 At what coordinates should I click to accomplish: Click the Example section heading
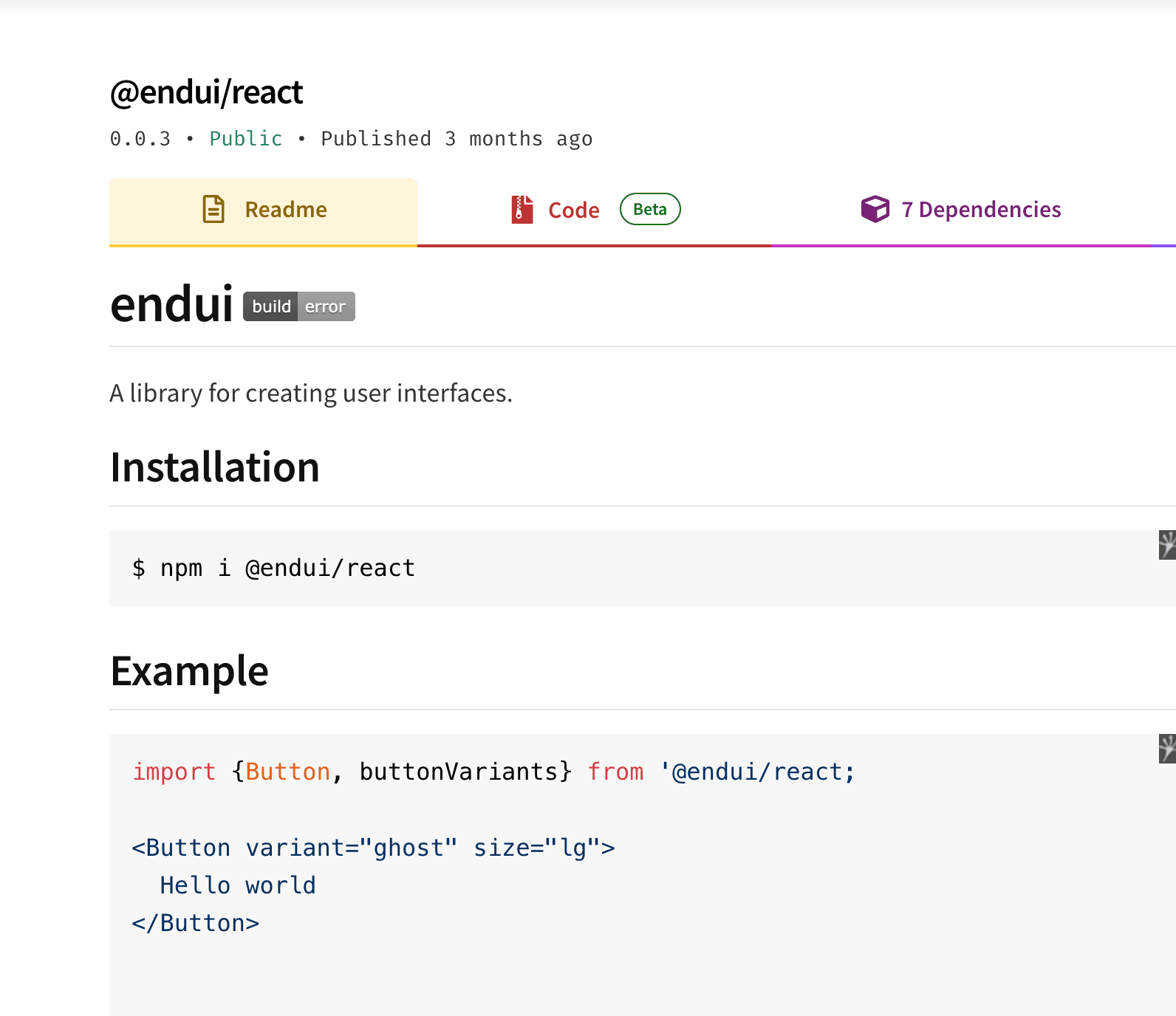point(189,672)
